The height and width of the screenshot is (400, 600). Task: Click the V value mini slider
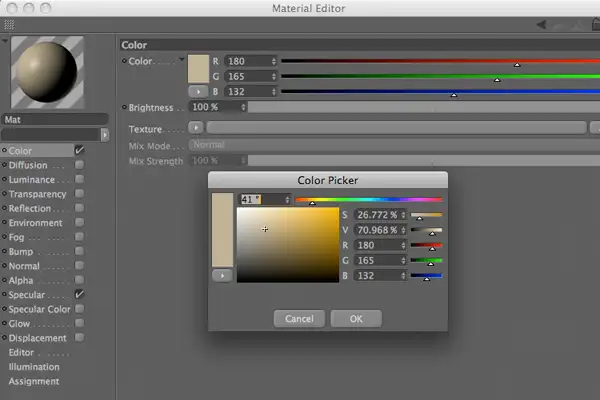(426, 230)
